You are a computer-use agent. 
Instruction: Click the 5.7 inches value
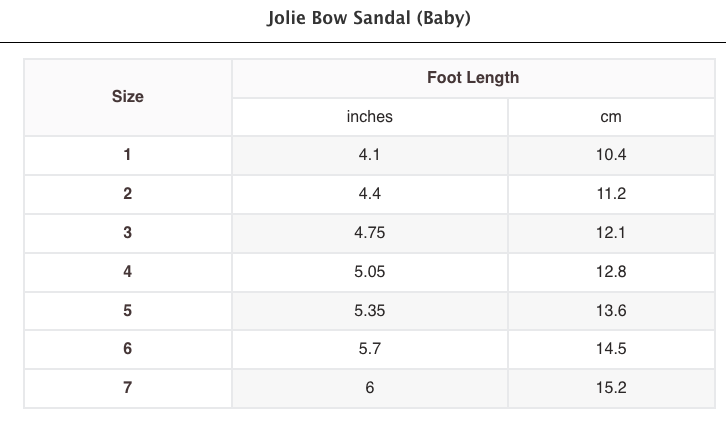[369, 349]
